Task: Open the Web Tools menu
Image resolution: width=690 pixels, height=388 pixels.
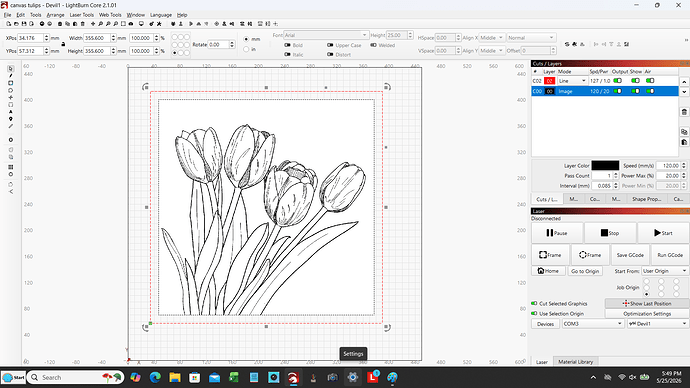Action: tap(110, 15)
